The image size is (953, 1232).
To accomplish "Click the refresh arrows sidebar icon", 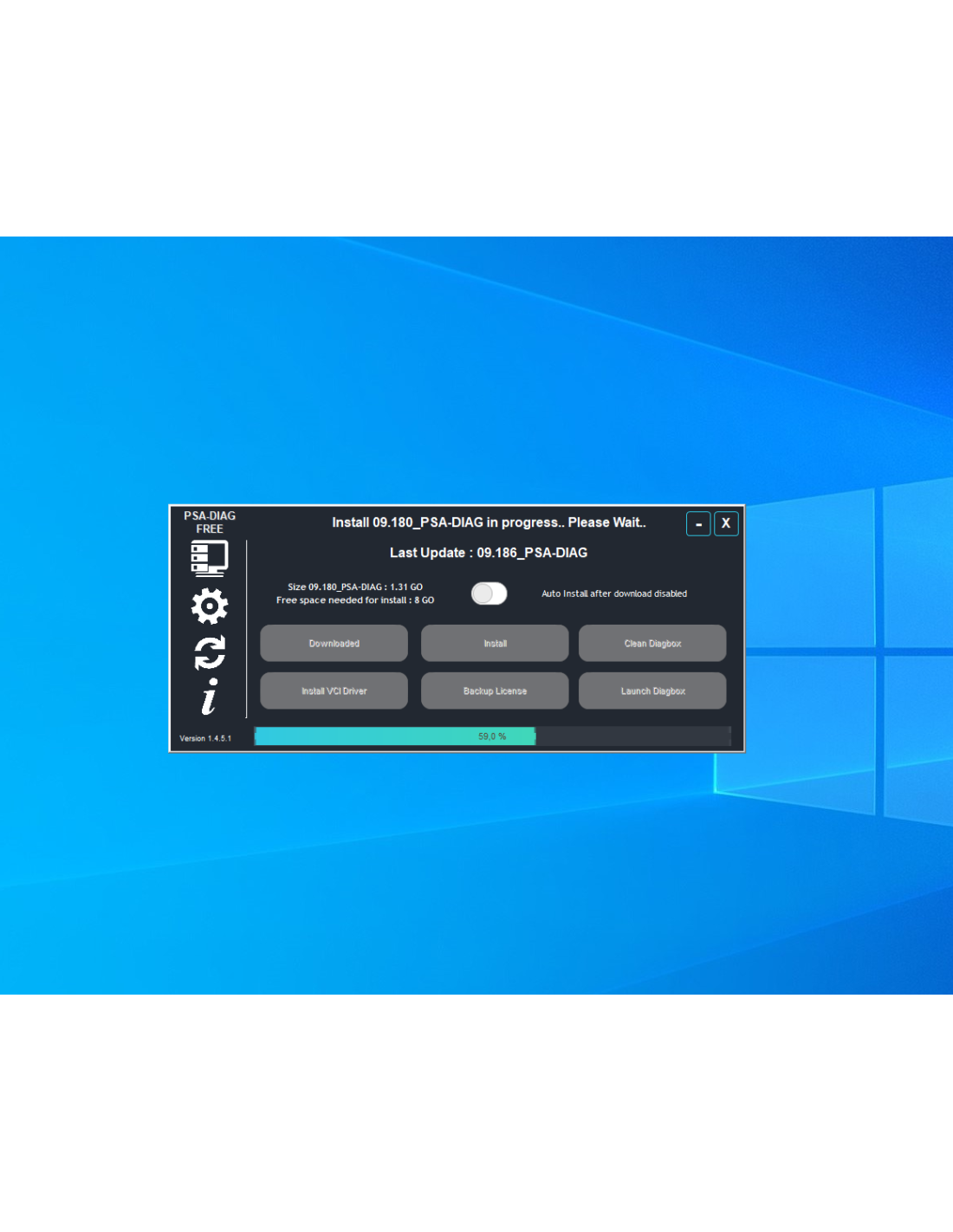I will point(210,652).
